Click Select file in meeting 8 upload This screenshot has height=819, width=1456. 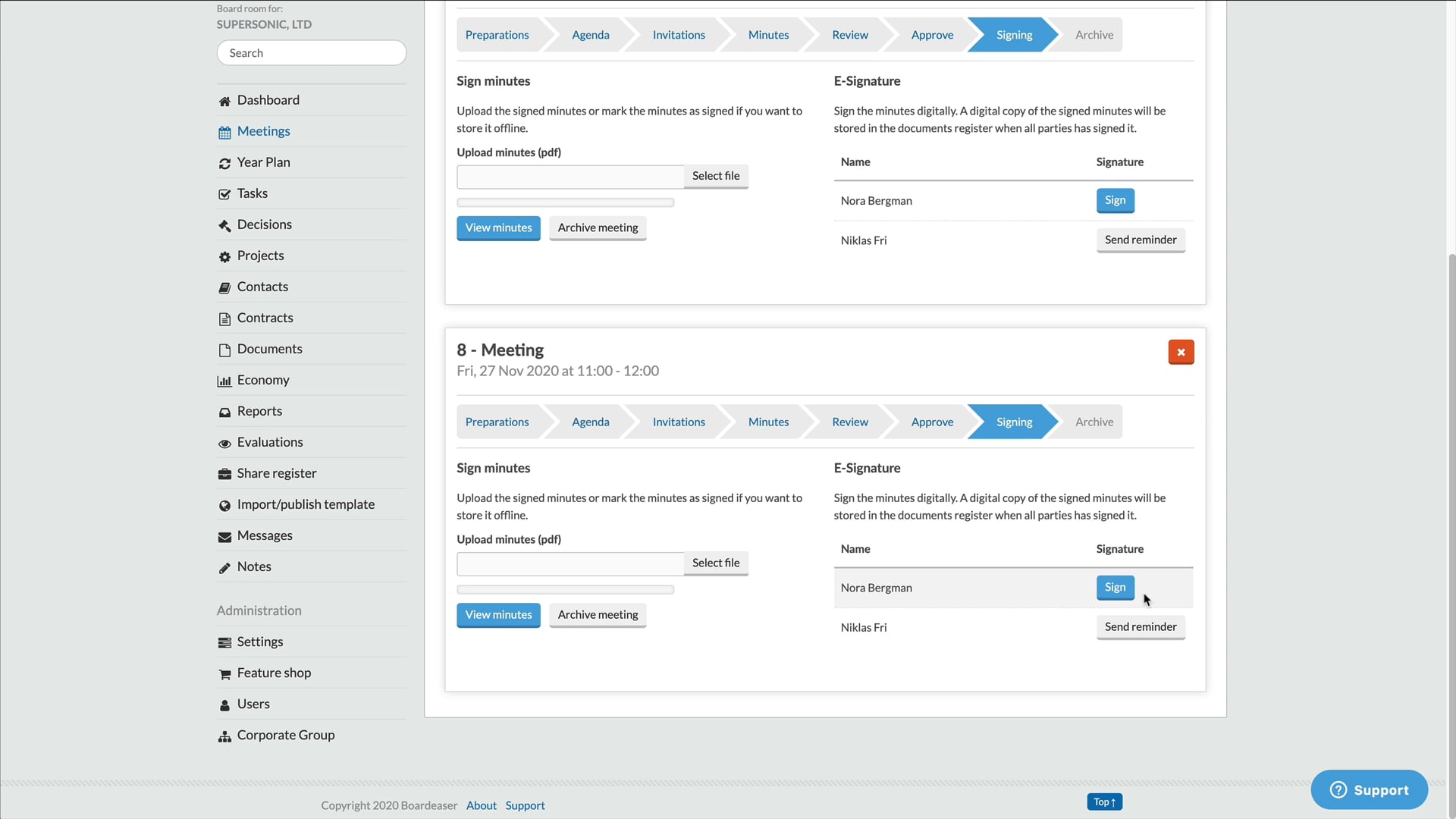tap(716, 563)
